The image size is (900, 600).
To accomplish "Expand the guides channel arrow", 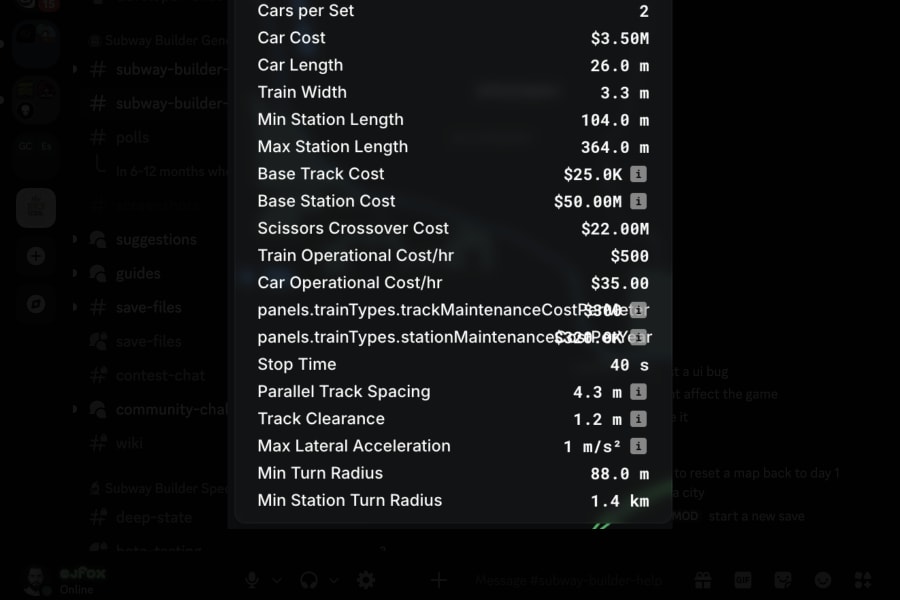I will tap(75, 273).
